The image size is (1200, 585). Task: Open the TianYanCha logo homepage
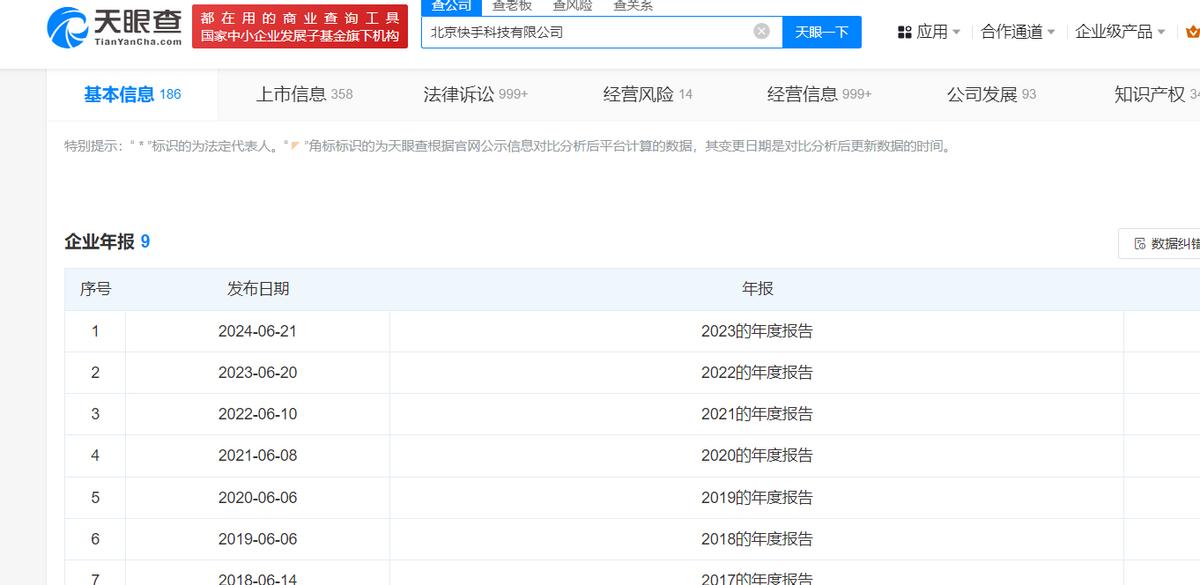(114, 26)
